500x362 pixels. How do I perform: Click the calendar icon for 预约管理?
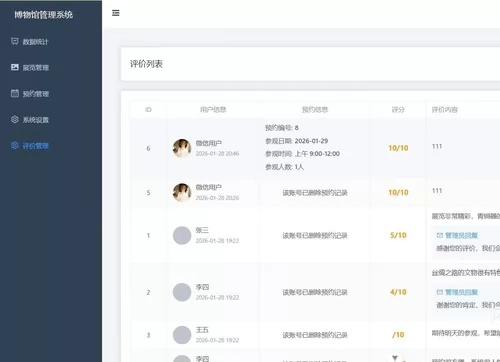(x=15, y=93)
